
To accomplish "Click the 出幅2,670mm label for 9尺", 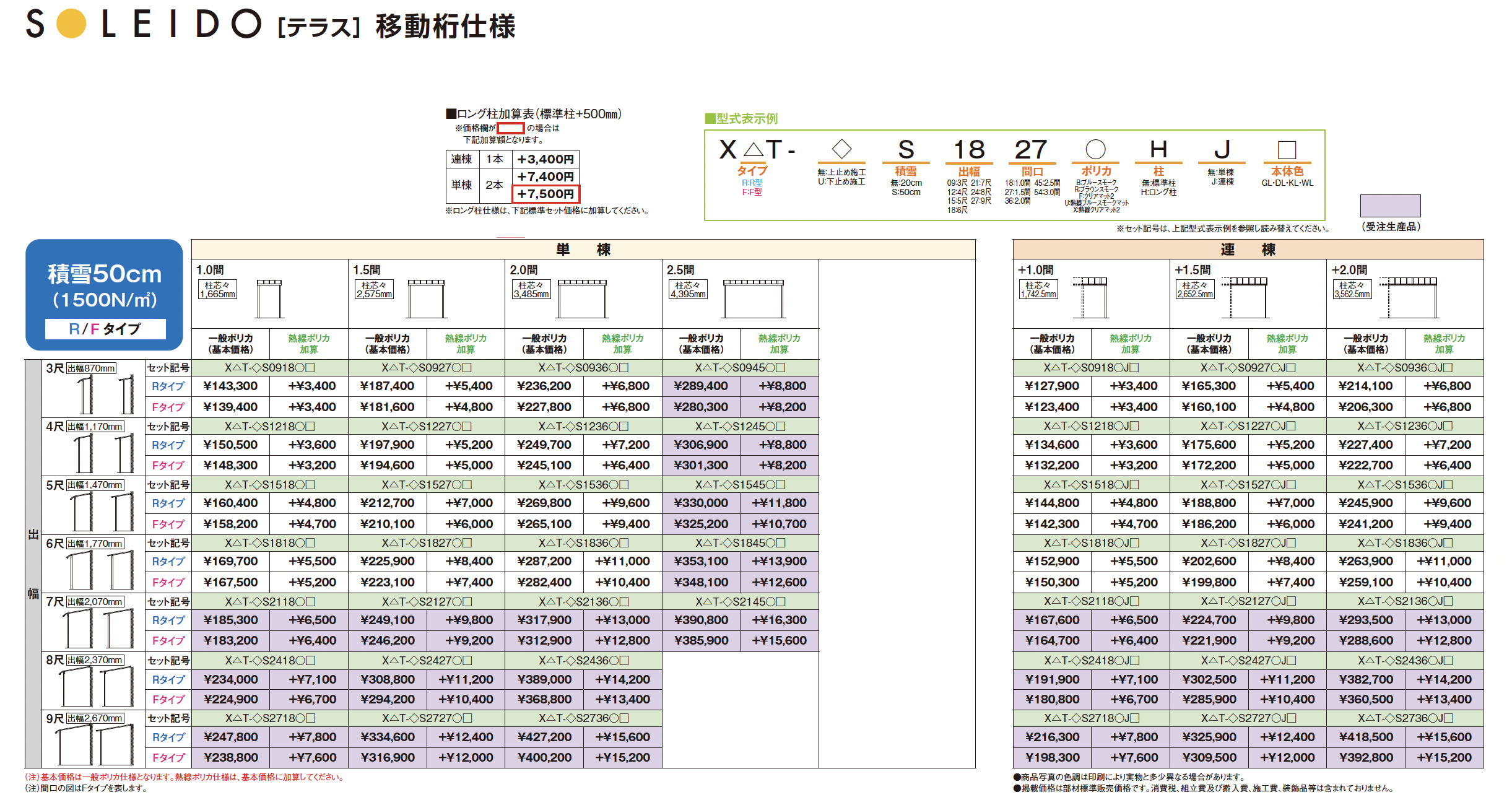I will point(95,718).
